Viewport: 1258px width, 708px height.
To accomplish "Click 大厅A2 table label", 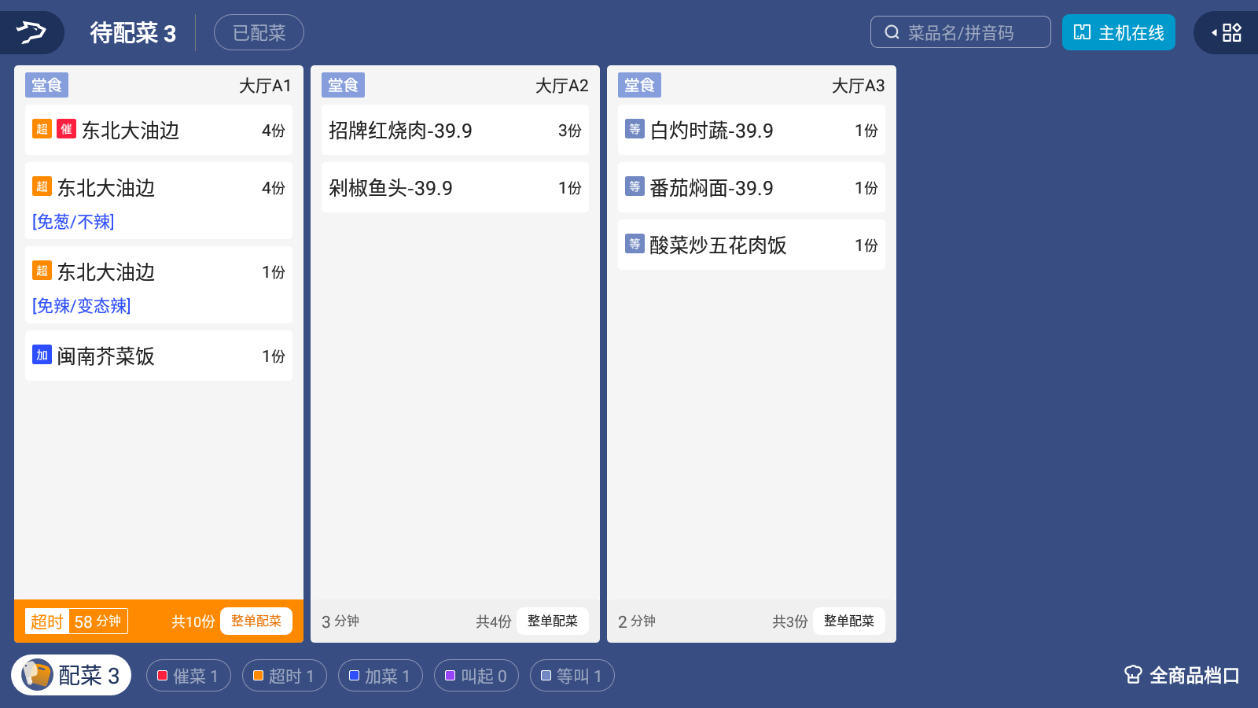I will [x=562, y=86].
